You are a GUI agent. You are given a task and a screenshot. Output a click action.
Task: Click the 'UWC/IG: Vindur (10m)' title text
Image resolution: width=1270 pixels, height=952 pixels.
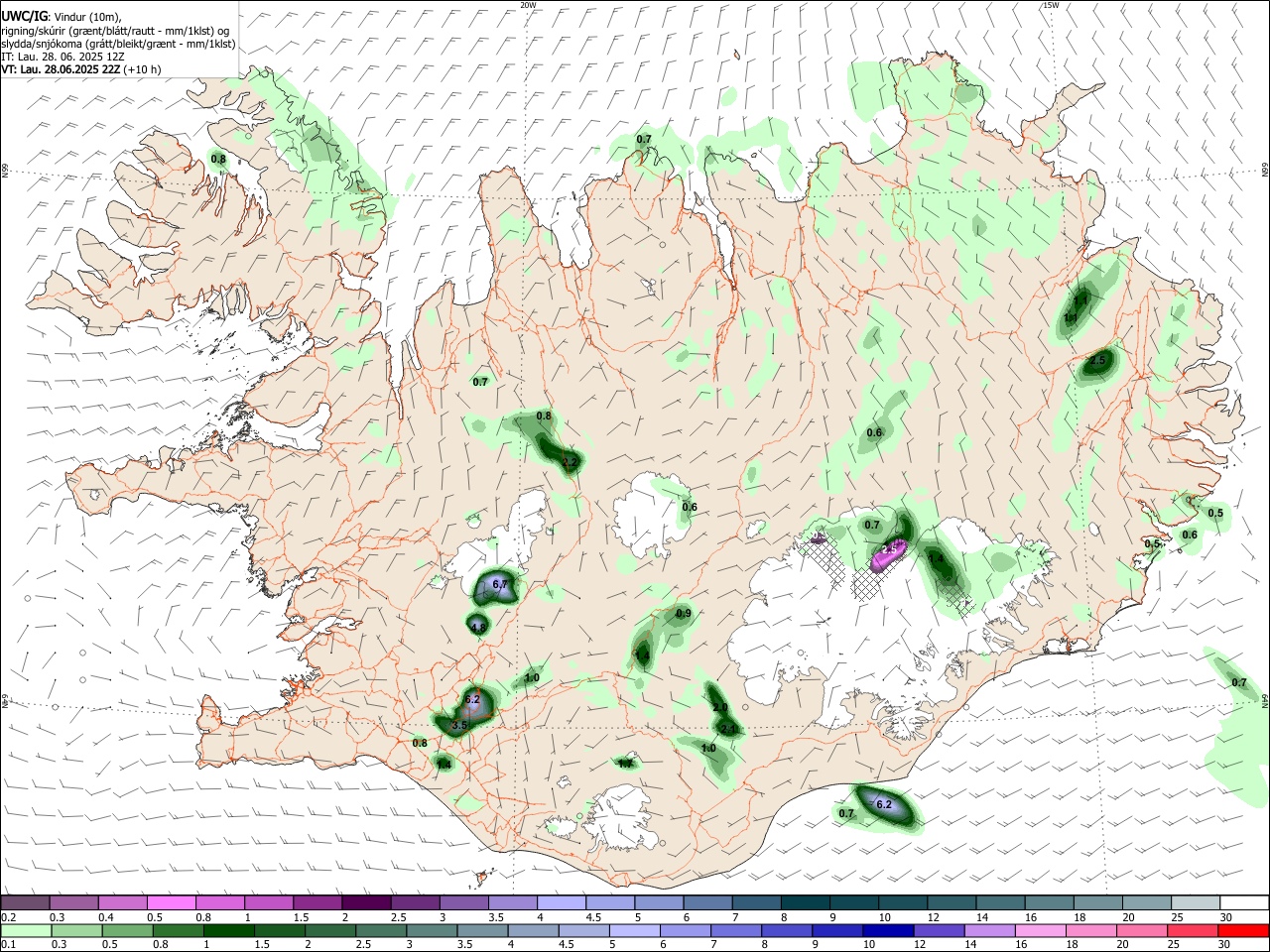coord(61,16)
